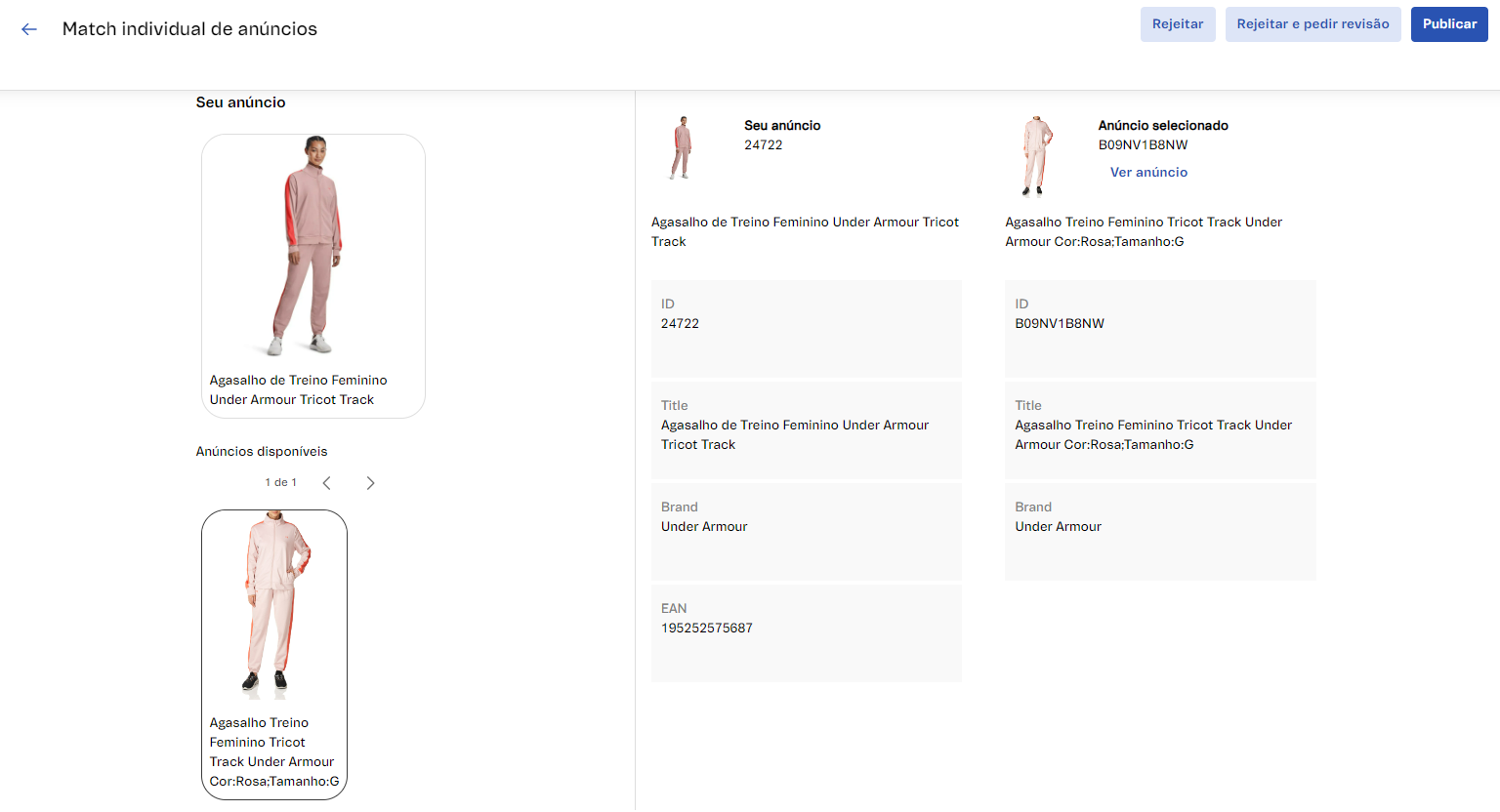Click the Title field of the selected ad
The height and width of the screenshot is (812, 1500).
(1159, 429)
